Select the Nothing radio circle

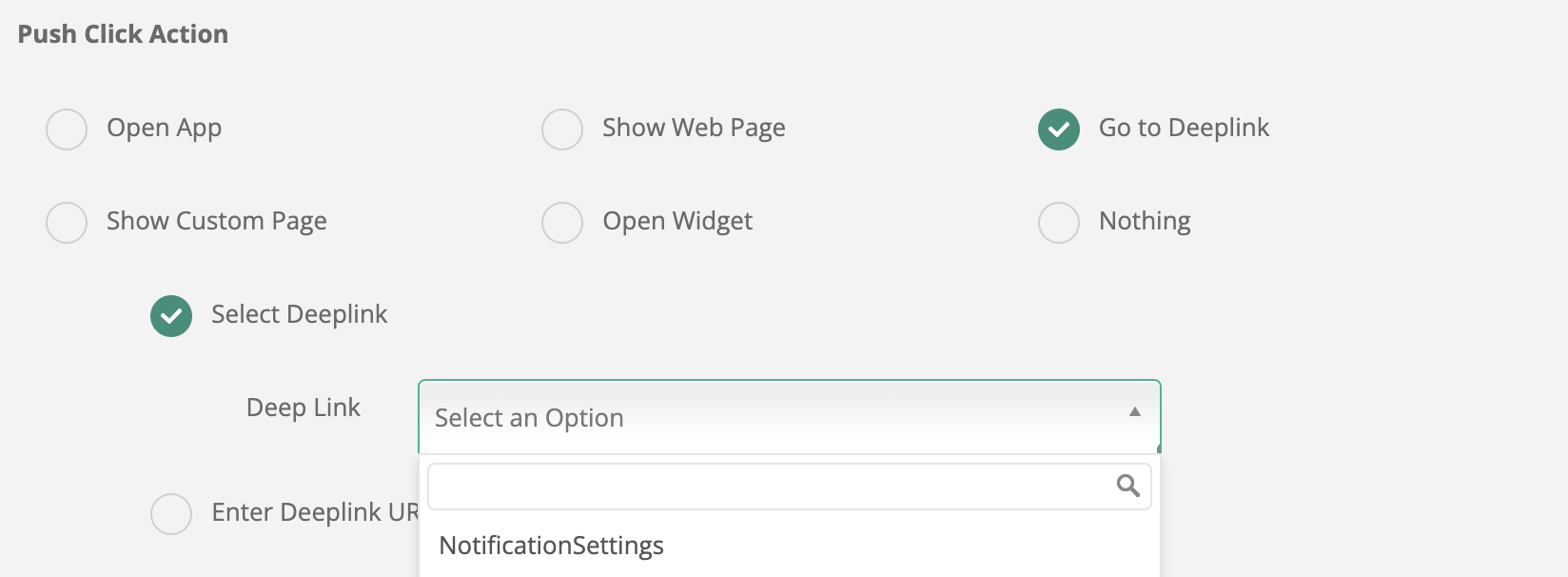(x=1058, y=223)
